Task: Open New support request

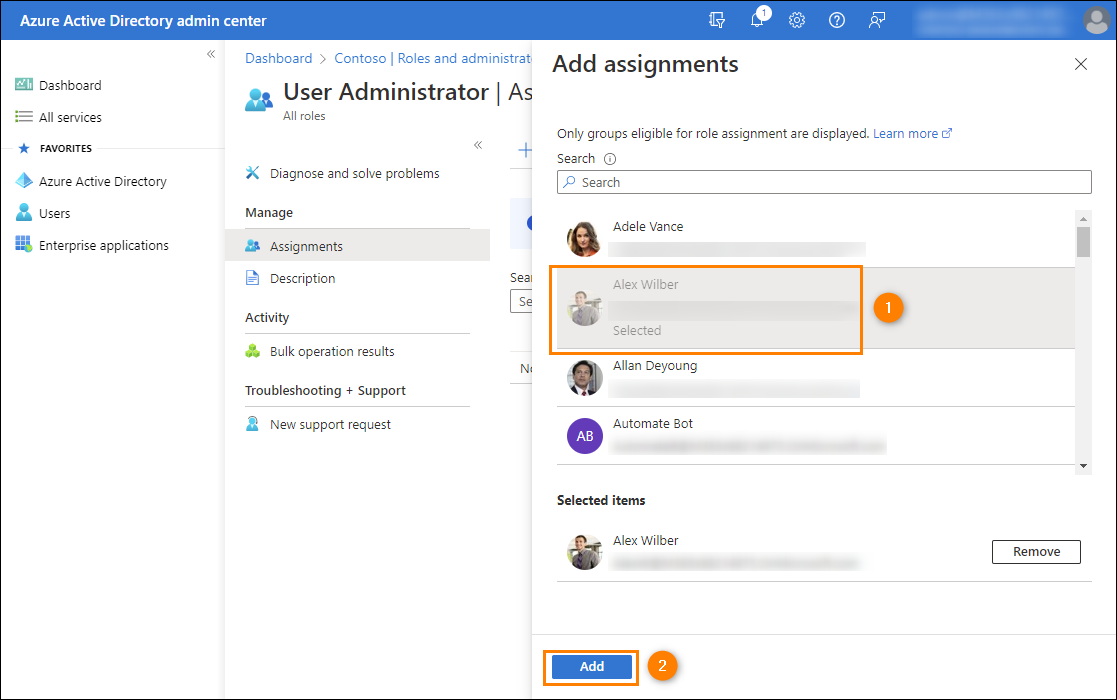Action: coord(330,424)
